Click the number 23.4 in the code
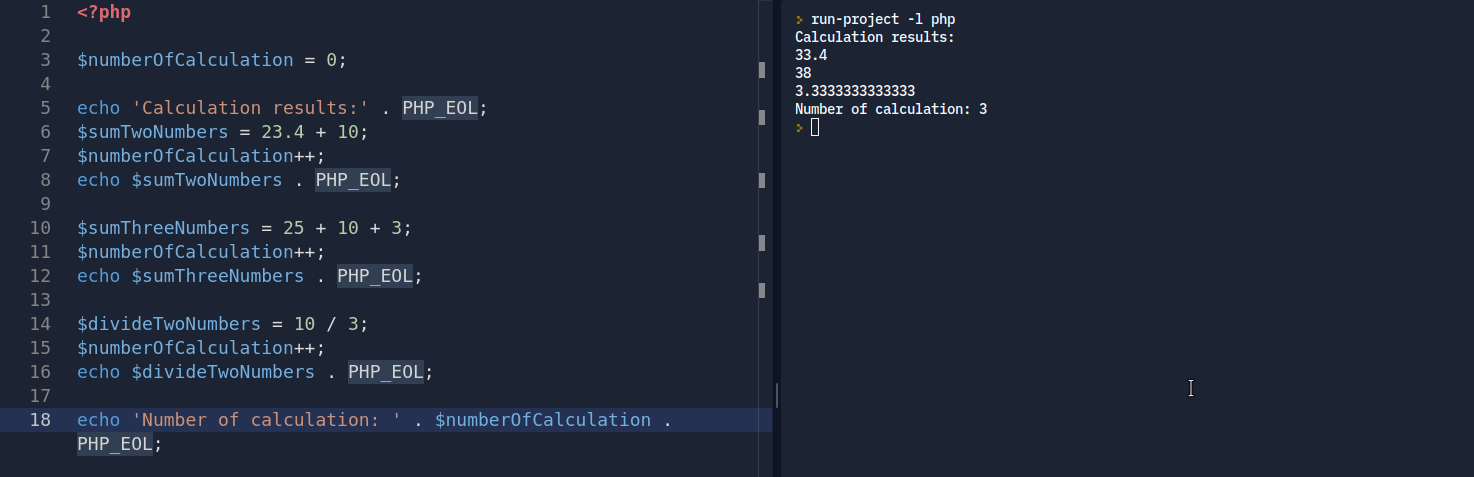The image size is (1474, 477). [x=304, y=132]
